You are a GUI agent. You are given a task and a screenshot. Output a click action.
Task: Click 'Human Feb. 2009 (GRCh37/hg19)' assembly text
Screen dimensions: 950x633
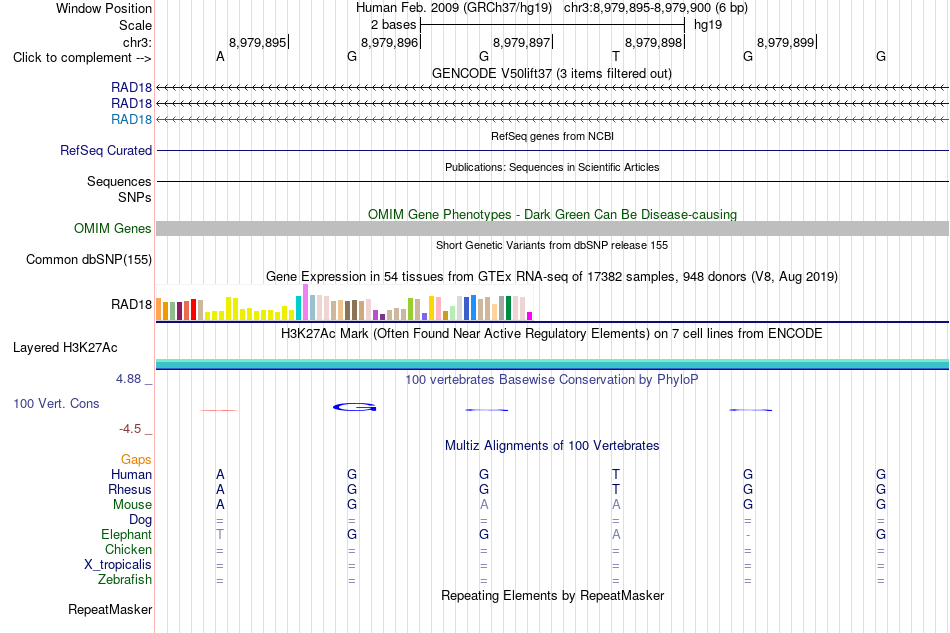coord(454,8)
